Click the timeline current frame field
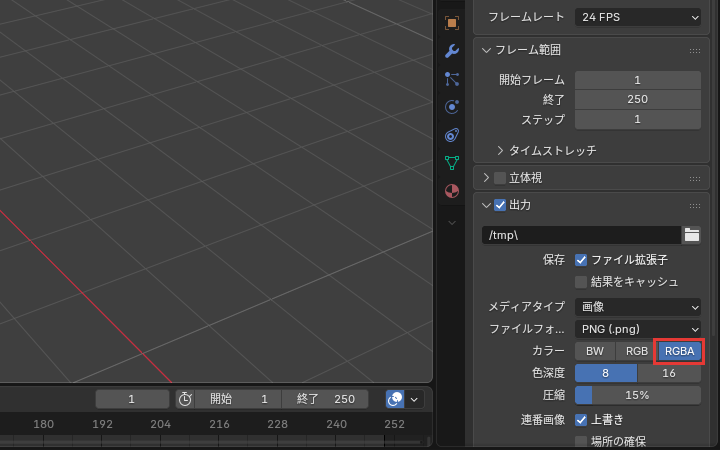 [132, 399]
